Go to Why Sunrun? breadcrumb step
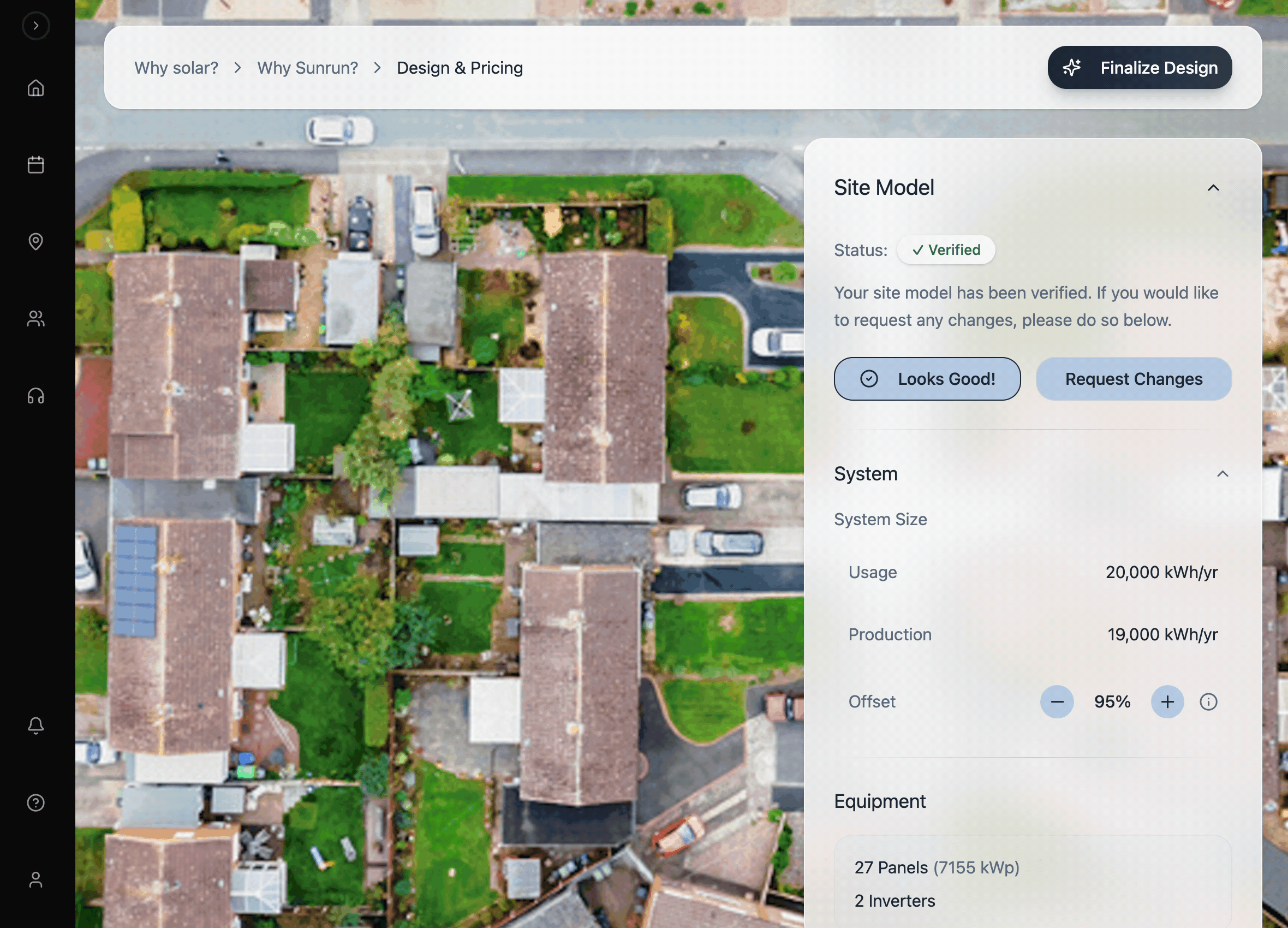 [x=307, y=68]
